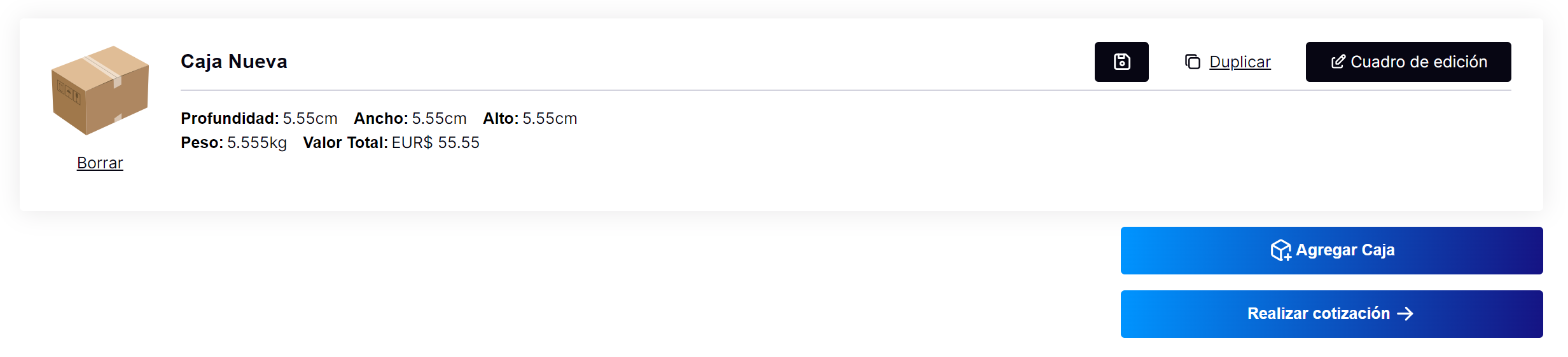Click the box-plus icon in Agregar Caja
This screenshot has width=1568, height=357.
click(x=1281, y=250)
